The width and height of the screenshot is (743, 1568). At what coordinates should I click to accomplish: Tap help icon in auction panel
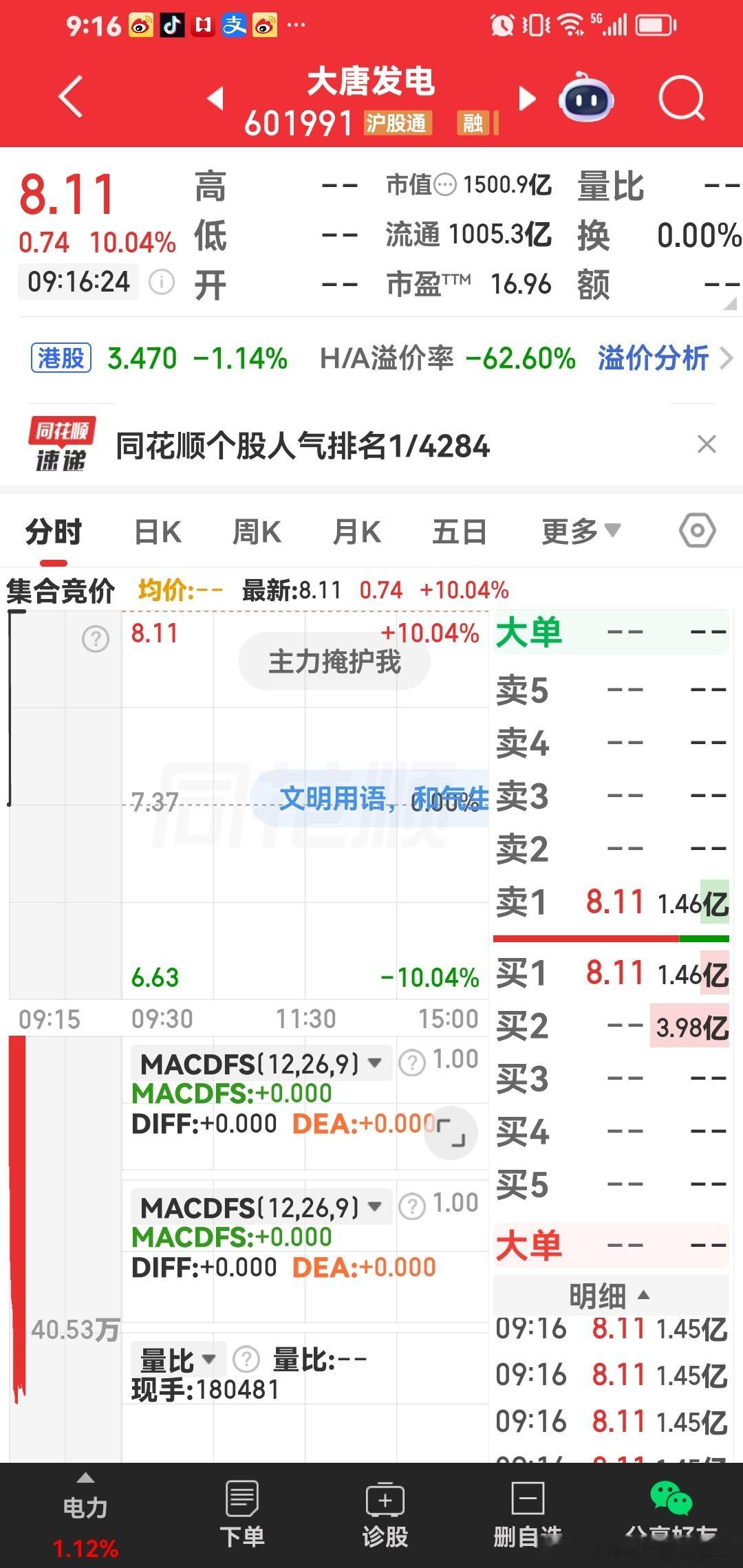point(96,639)
